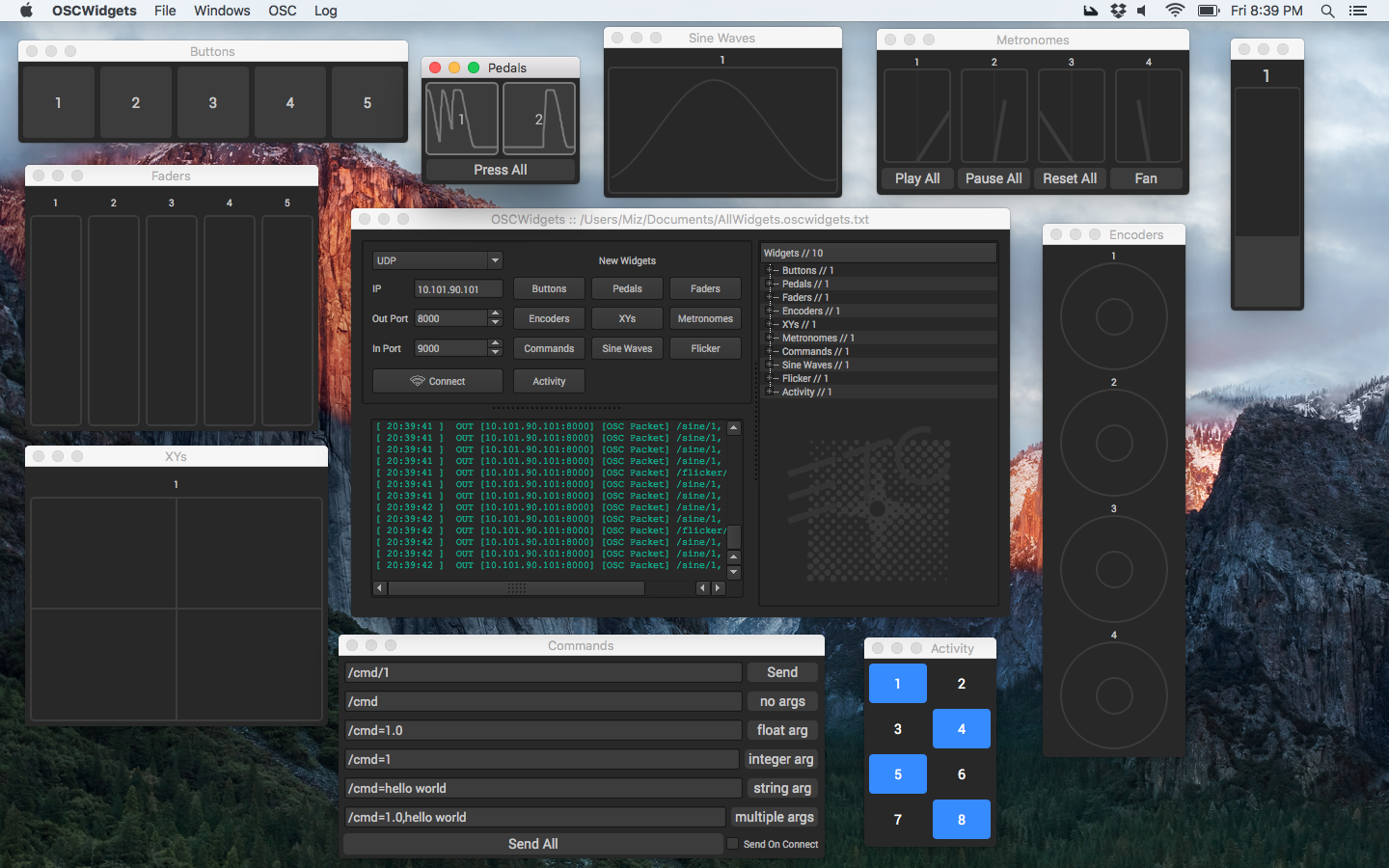This screenshot has width=1389, height=868.
Task: Click fader 3 in Faders window
Action: click(x=172, y=320)
